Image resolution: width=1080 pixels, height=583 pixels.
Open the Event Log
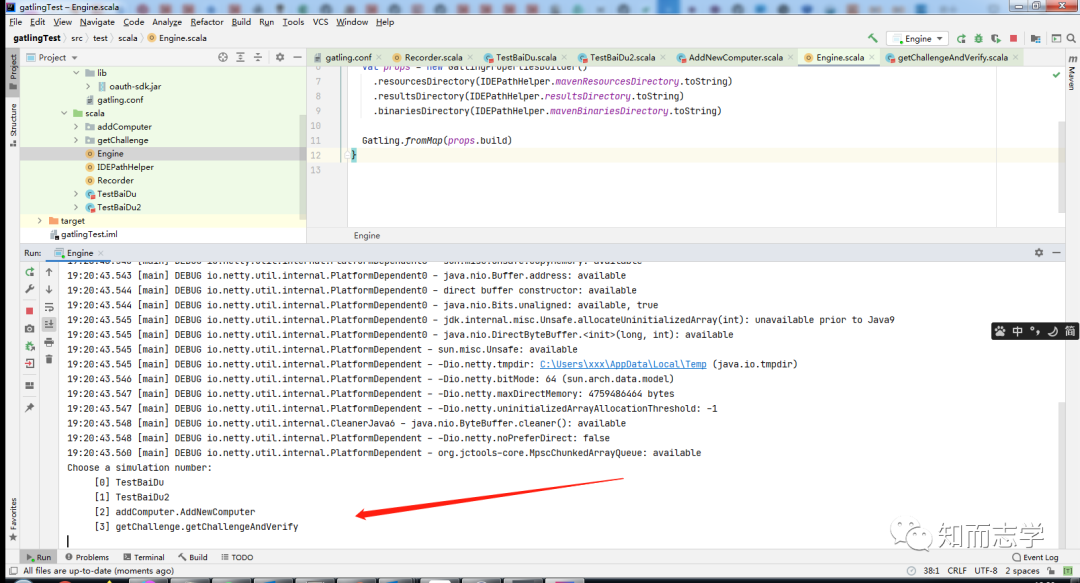click(1035, 557)
